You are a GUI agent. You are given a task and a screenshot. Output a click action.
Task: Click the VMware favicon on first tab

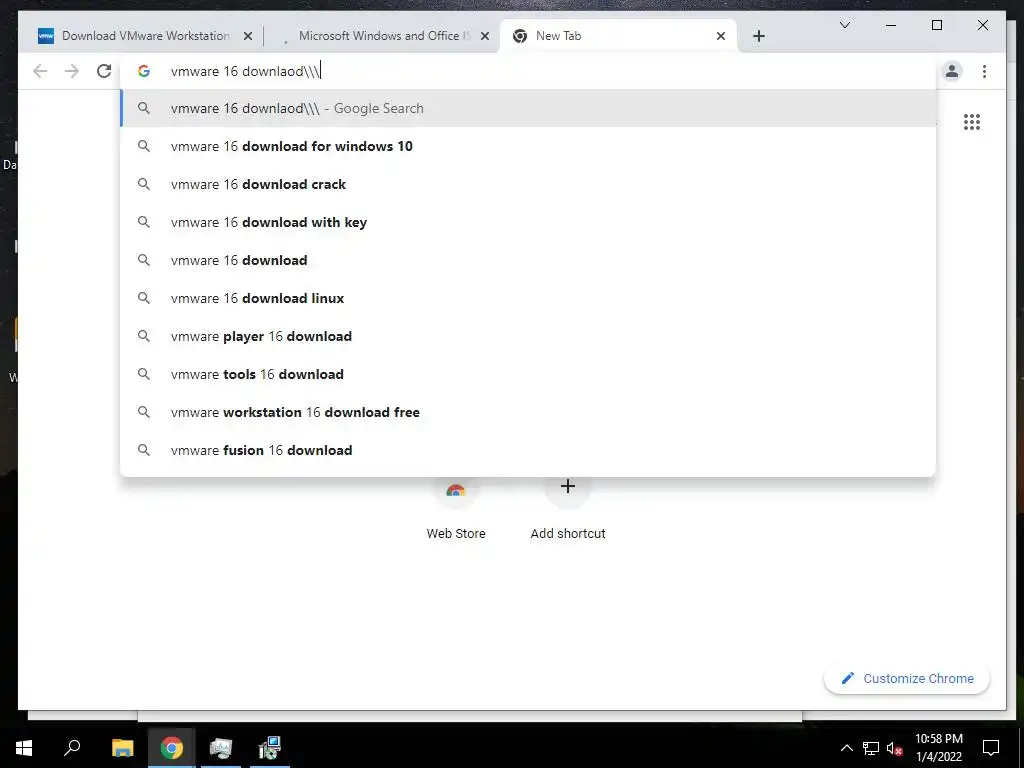point(46,36)
